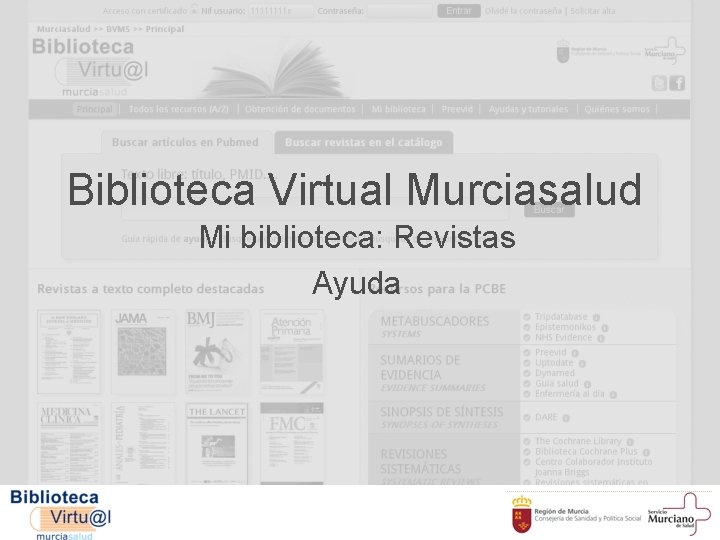Click the Pubmed free-text search field

point(315,209)
